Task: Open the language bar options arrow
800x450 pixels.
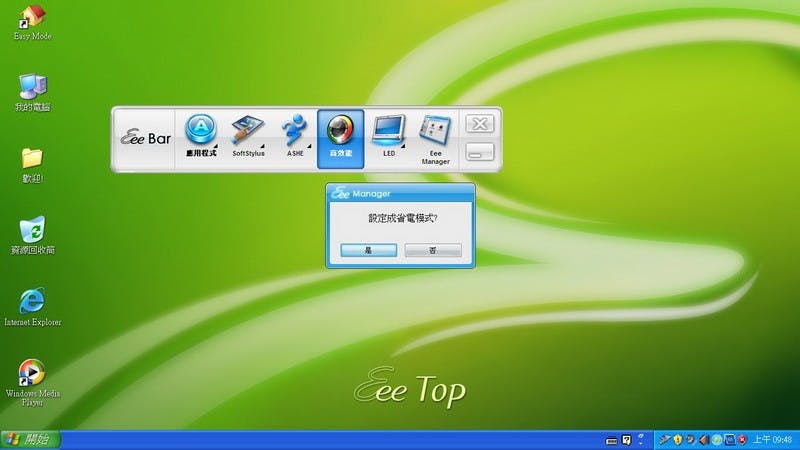Action: tap(641, 443)
